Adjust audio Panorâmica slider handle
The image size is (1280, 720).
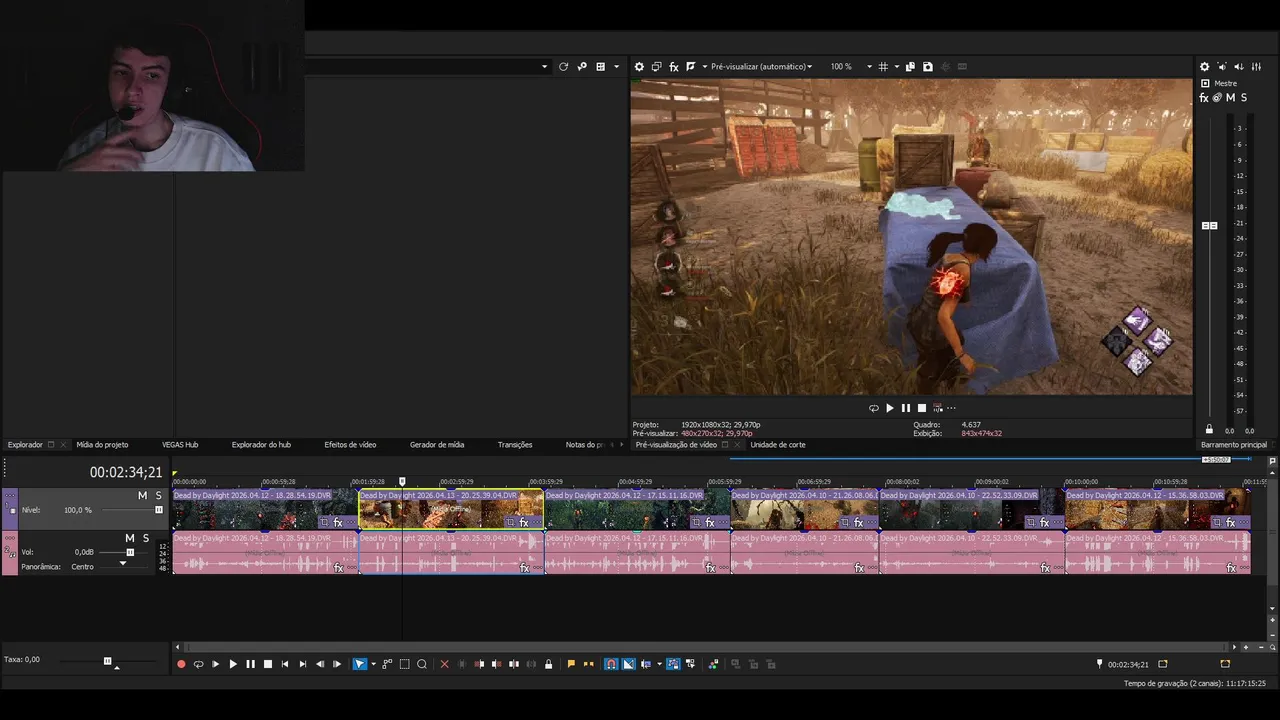[123, 565]
